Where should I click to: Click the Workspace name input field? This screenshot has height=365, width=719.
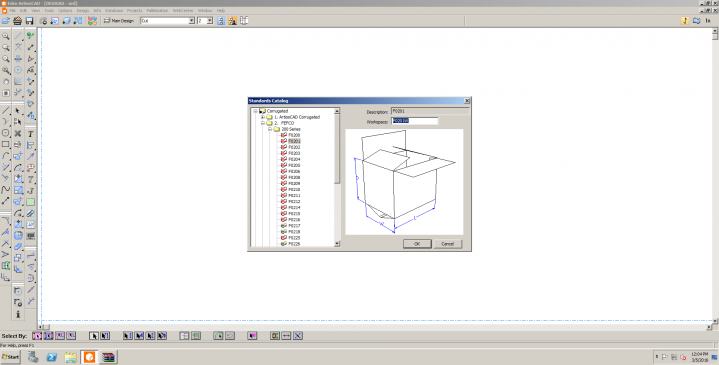click(x=415, y=121)
